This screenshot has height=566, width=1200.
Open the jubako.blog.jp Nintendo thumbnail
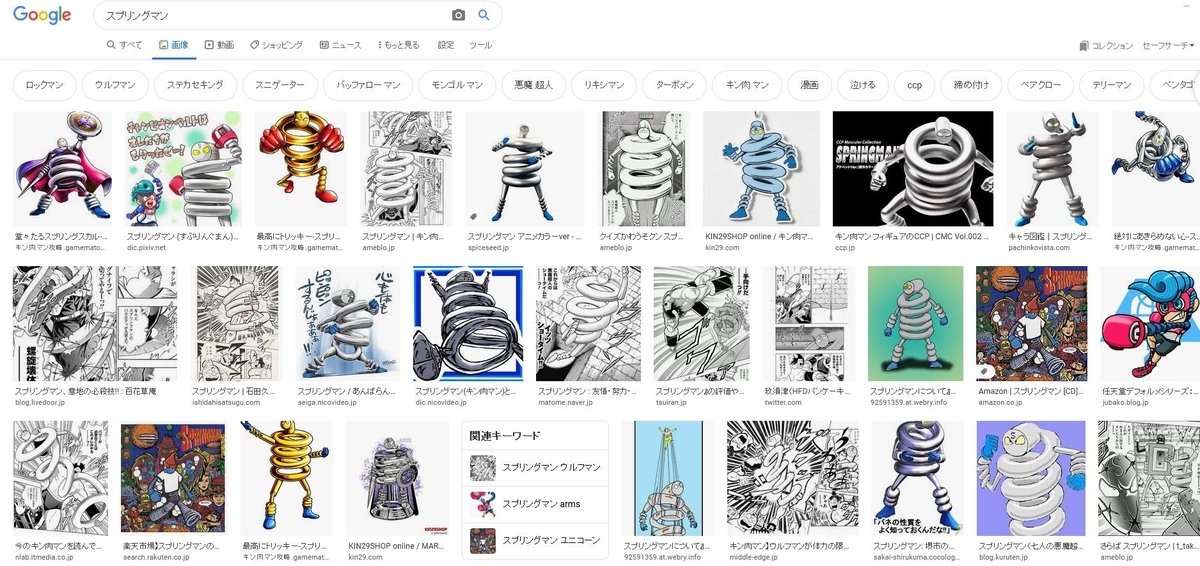(x=1149, y=324)
